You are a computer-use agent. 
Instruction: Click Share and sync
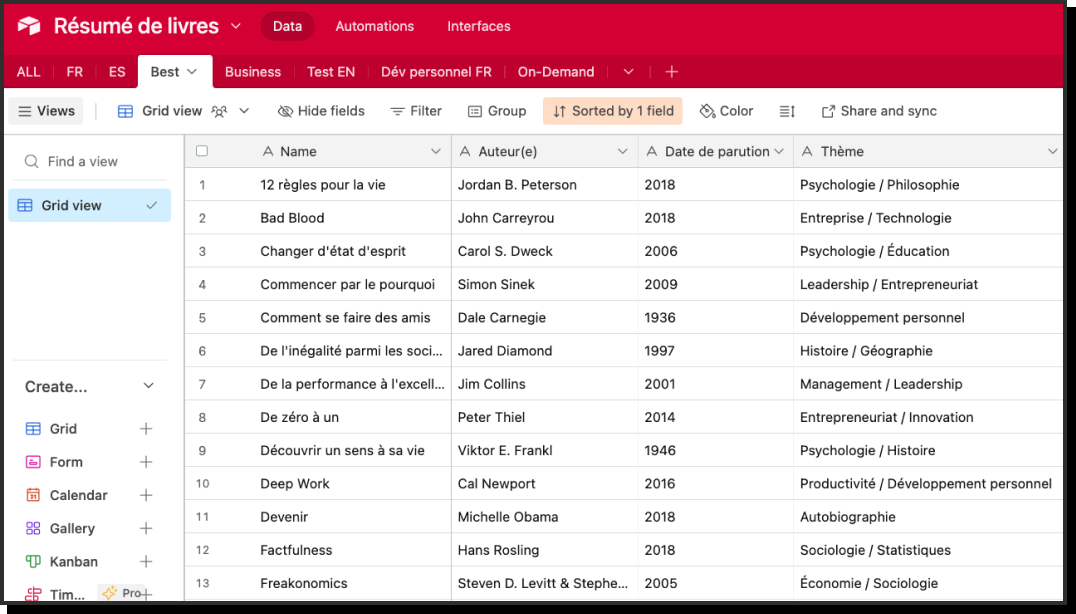[879, 111]
